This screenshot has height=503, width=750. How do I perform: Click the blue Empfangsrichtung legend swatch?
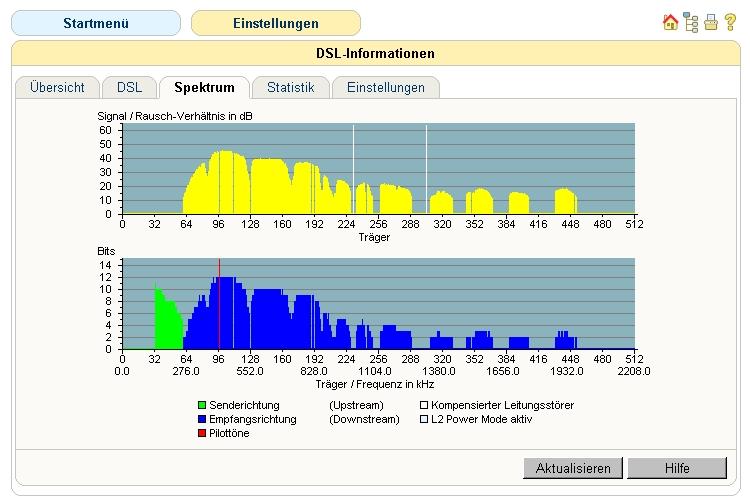tap(202, 419)
